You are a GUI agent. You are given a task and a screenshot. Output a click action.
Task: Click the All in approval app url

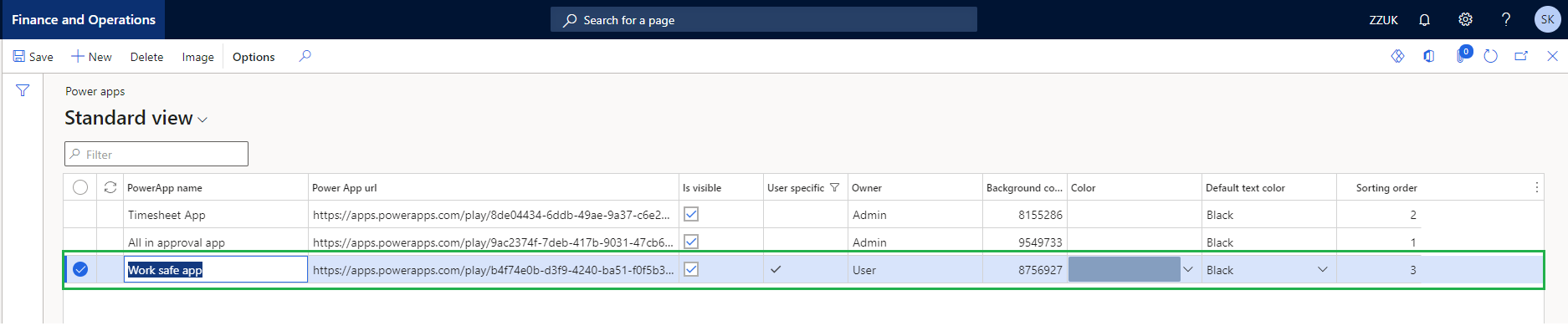point(493,242)
